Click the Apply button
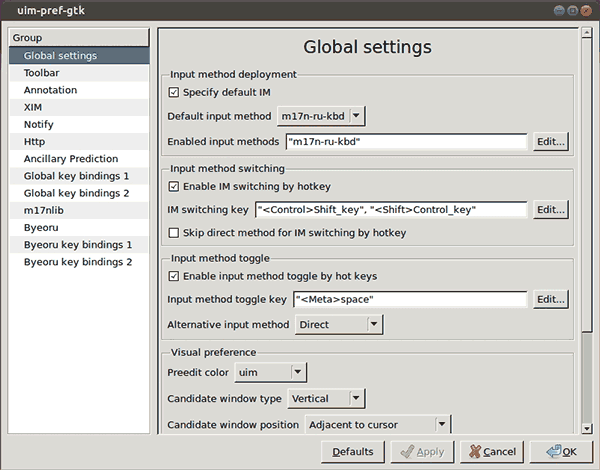Image resolution: width=600 pixels, height=470 pixels. (x=422, y=452)
